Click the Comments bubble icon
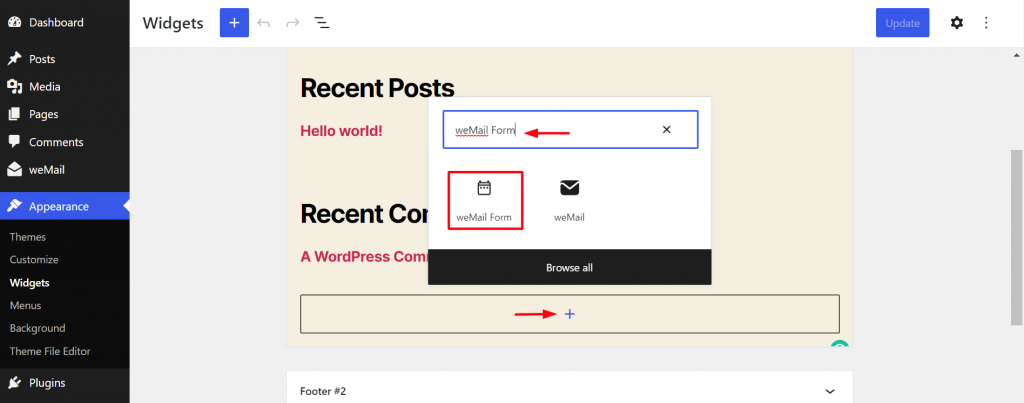Screen dimensions: 1024x403 (x=14, y=142)
